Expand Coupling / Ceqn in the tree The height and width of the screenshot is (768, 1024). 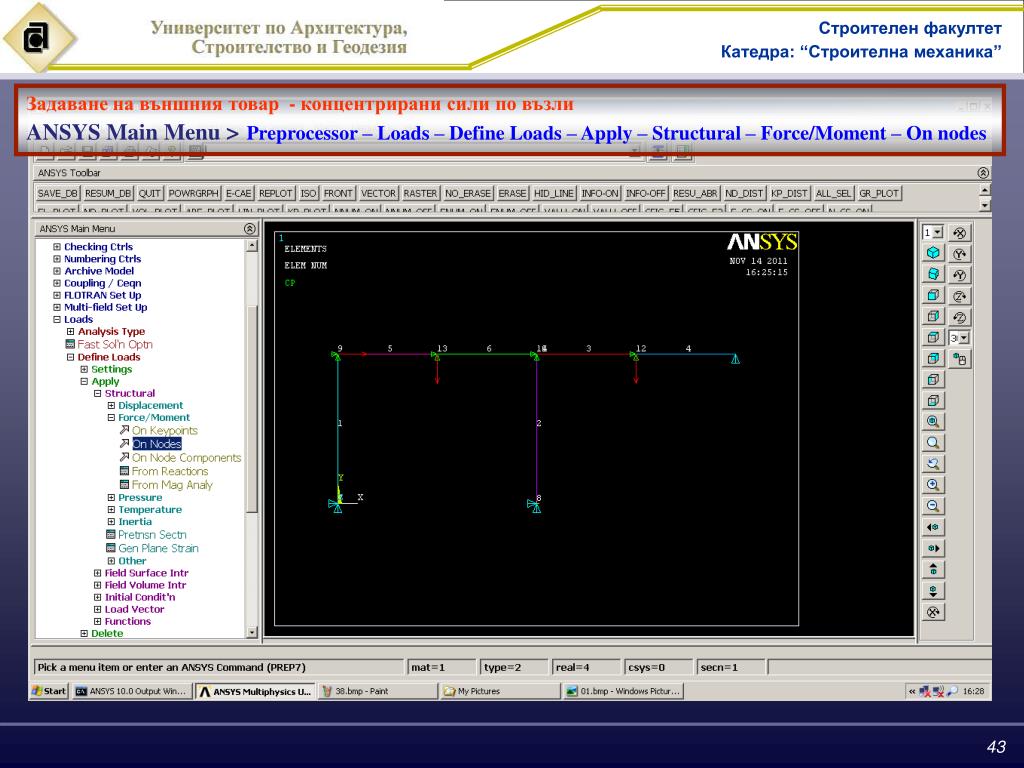point(57,283)
